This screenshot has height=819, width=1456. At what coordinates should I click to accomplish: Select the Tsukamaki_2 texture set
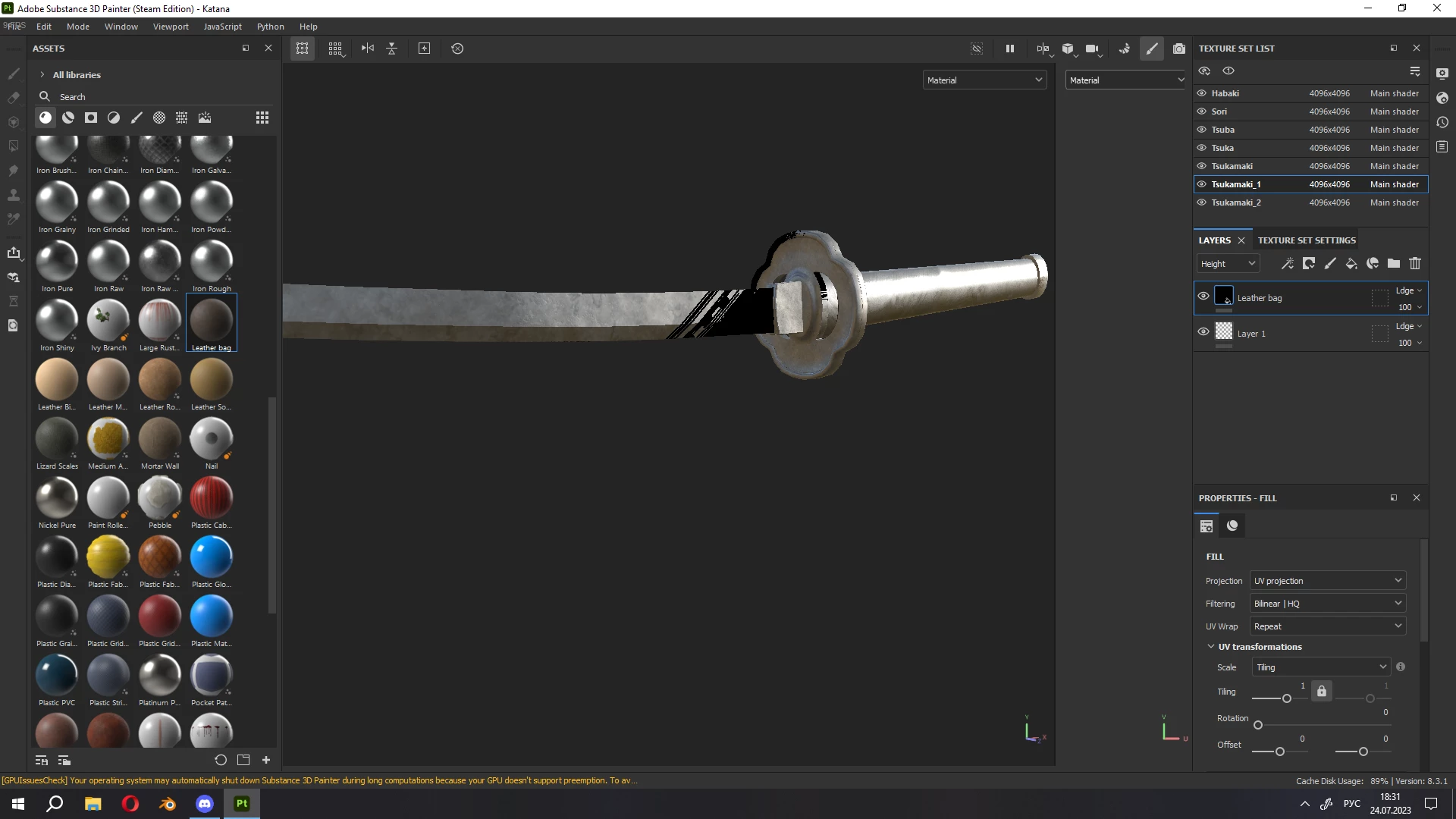(1236, 202)
